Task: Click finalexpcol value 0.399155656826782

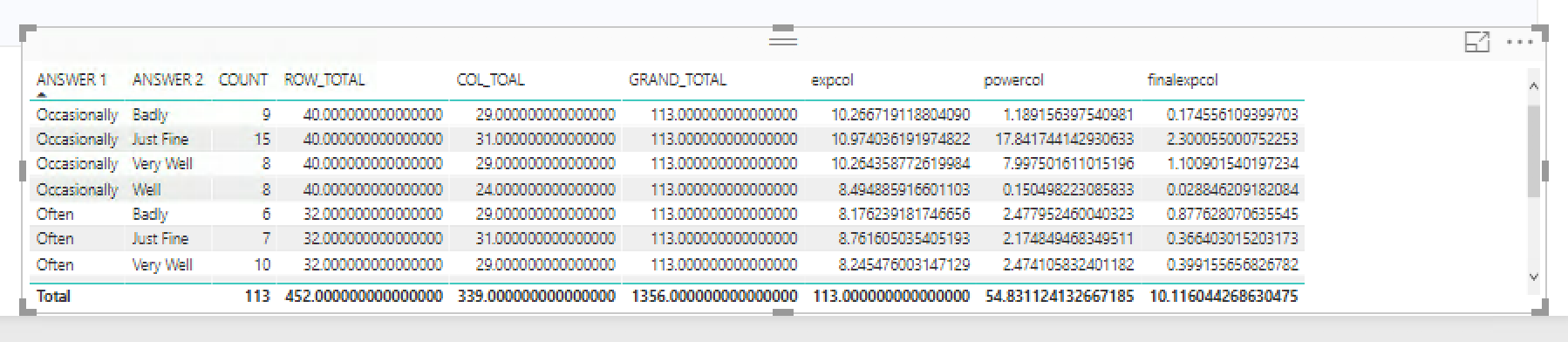Action: tap(1232, 264)
